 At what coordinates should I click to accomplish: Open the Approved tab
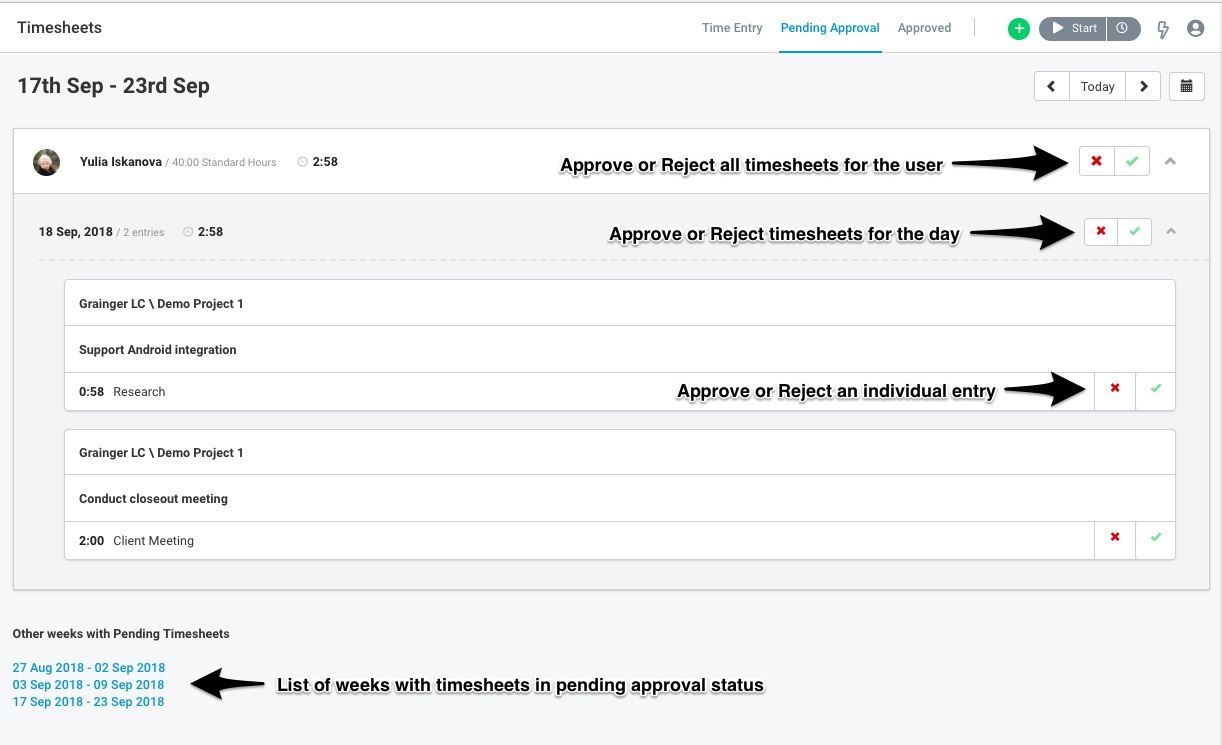(924, 28)
